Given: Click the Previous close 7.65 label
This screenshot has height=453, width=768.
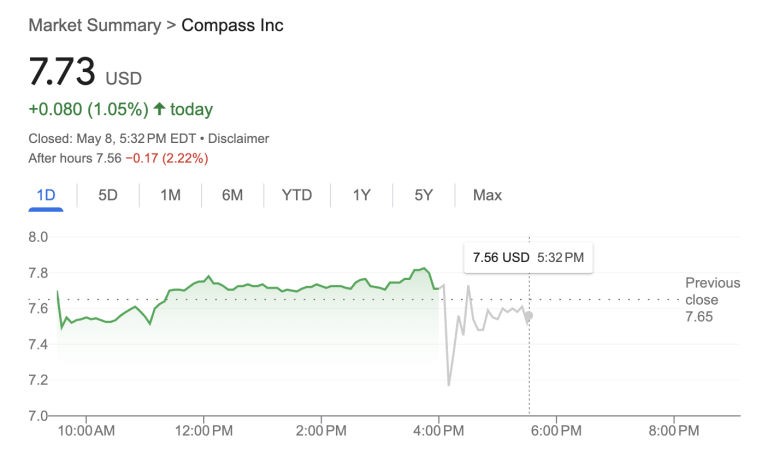Looking at the screenshot, I should pos(712,299).
